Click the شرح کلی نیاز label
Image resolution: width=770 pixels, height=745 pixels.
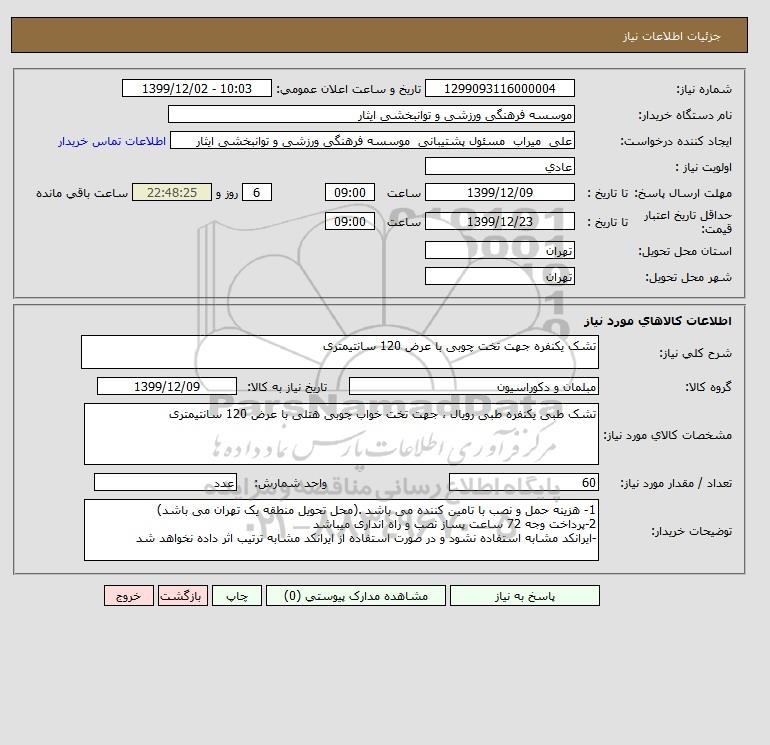(695, 353)
